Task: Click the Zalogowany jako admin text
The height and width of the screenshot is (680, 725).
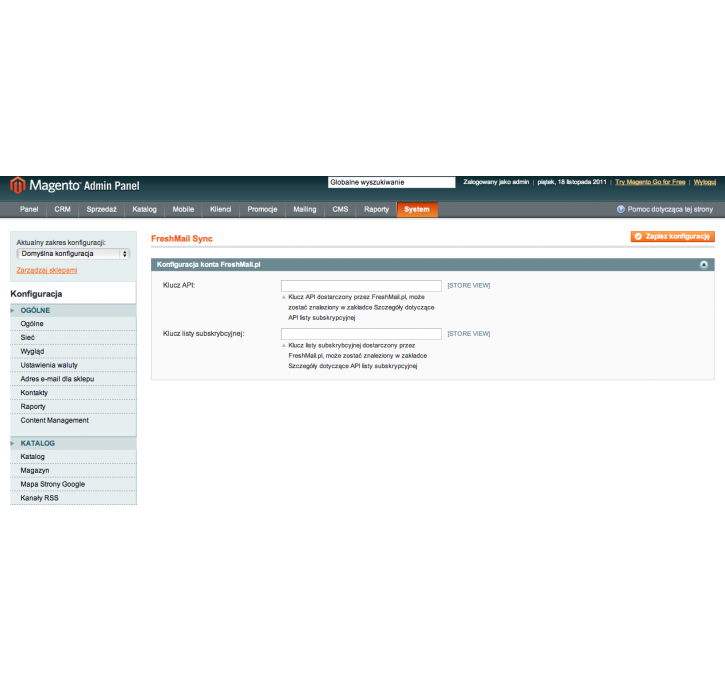Action: click(496, 182)
